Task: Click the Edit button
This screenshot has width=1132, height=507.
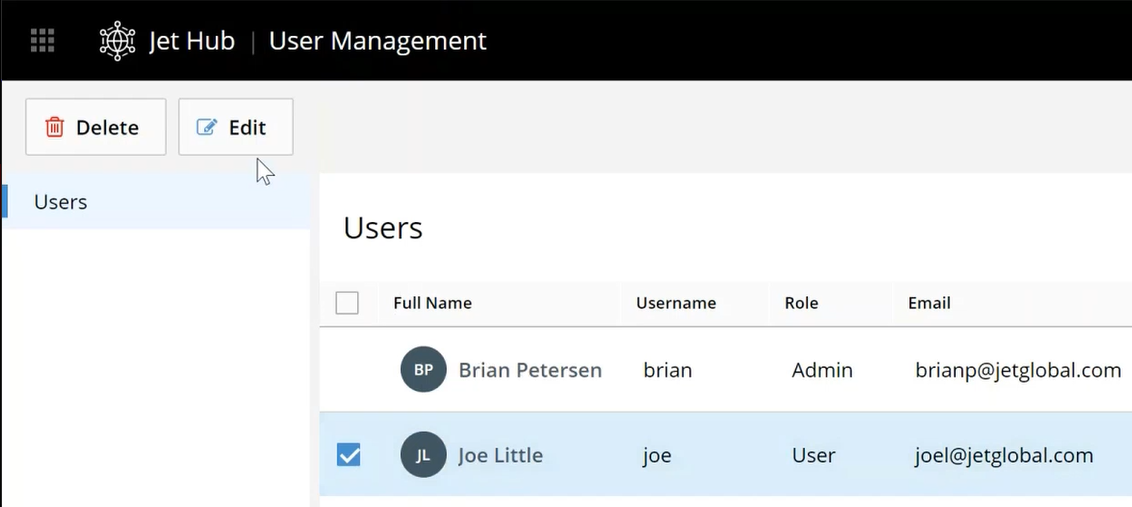Action: click(x=236, y=127)
